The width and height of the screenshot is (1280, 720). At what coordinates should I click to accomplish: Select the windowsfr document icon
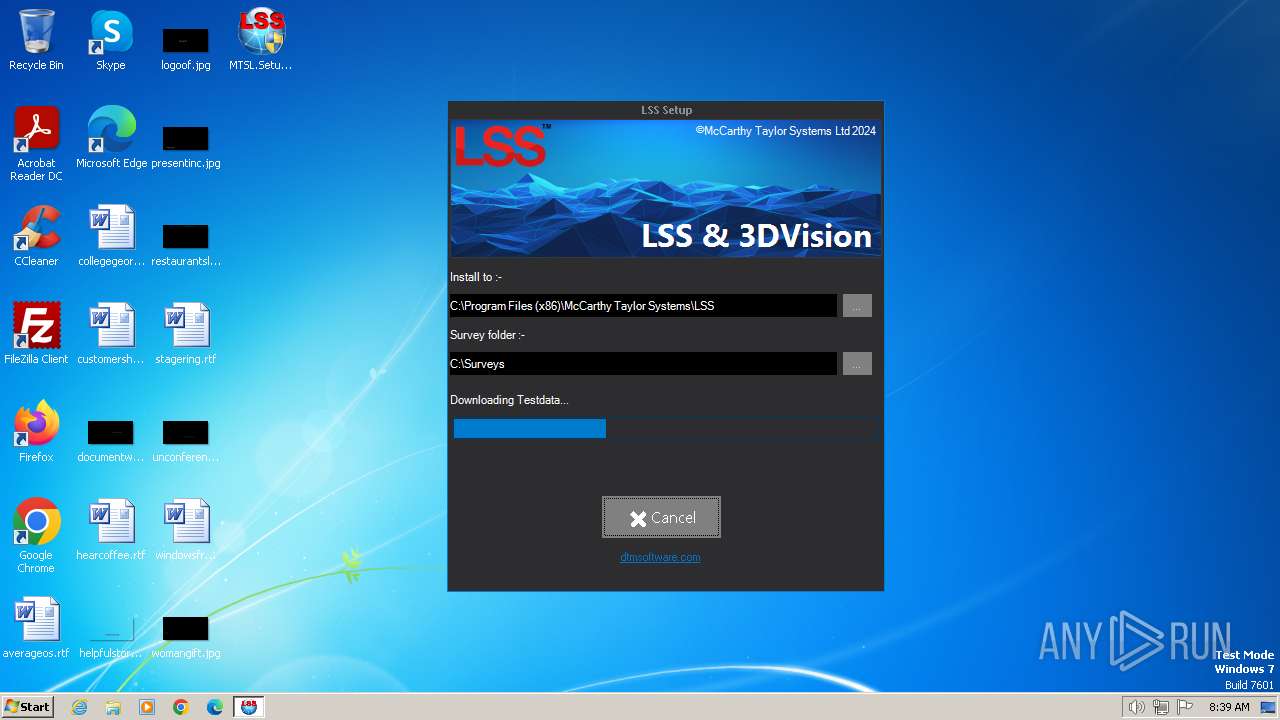186,530
